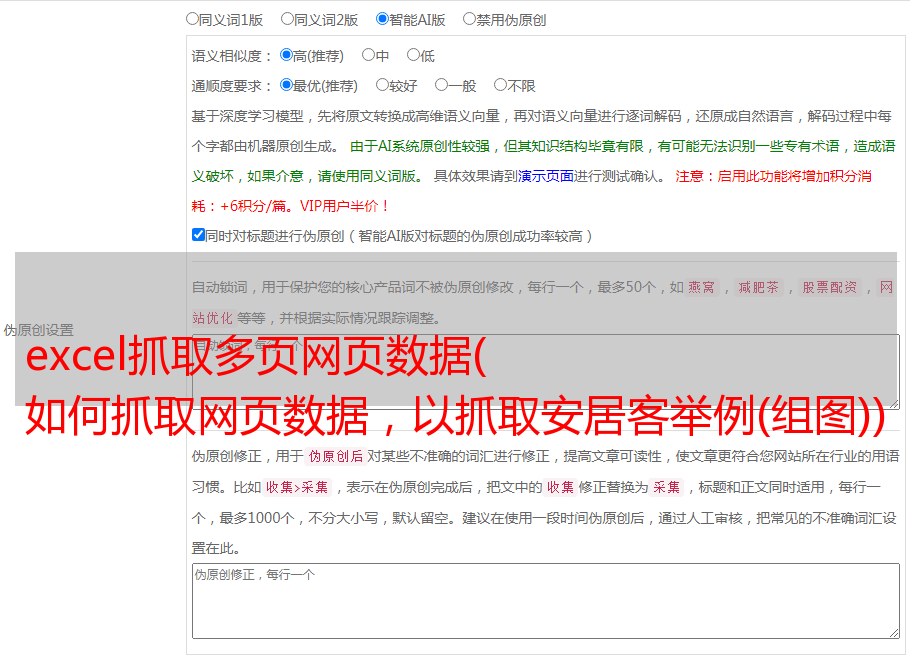The image size is (911, 658).
Task: Set 通顺度要求 to 不限
Action: [x=500, y=85]
